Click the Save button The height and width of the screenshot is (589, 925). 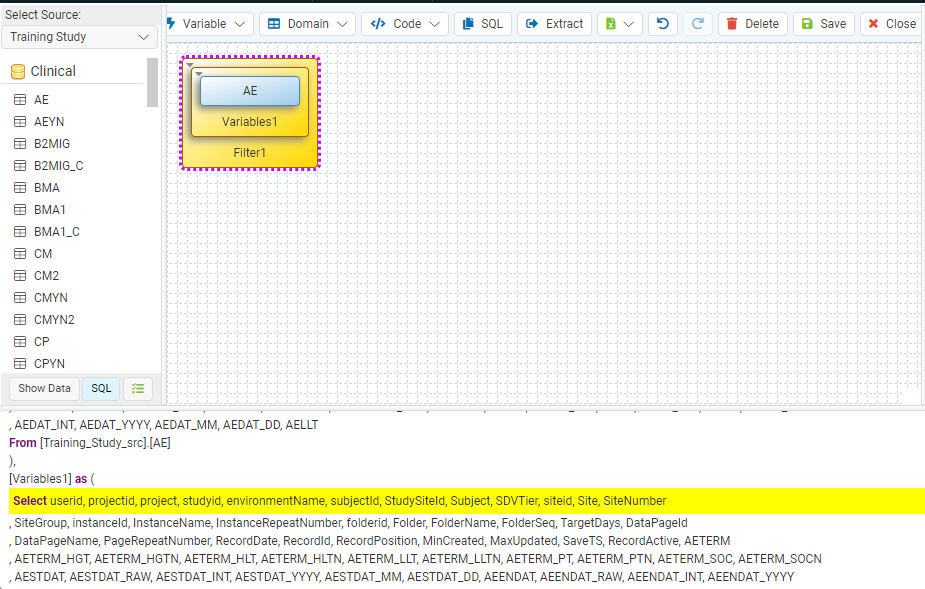point(824,24)
